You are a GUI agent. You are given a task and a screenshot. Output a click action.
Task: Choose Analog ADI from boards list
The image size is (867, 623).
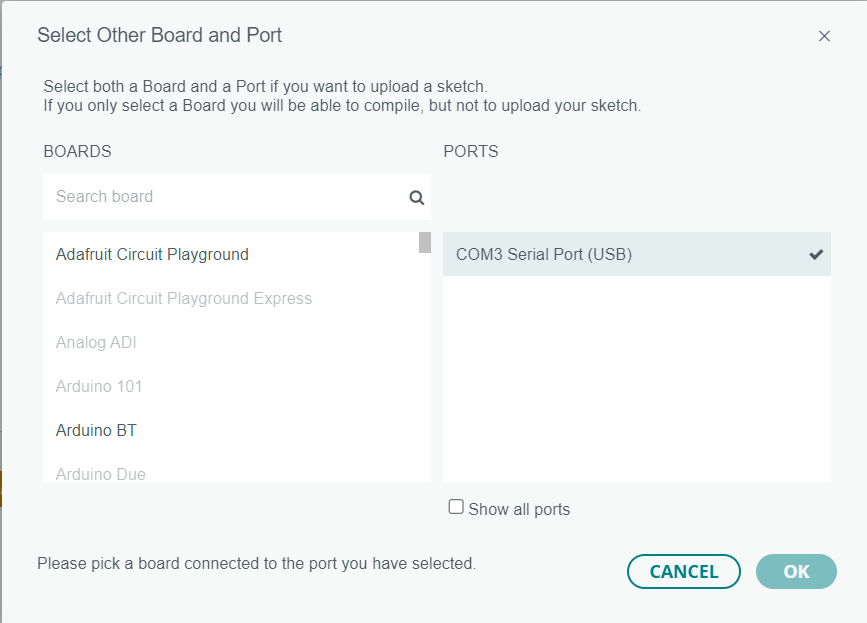[x=96, y=342]
